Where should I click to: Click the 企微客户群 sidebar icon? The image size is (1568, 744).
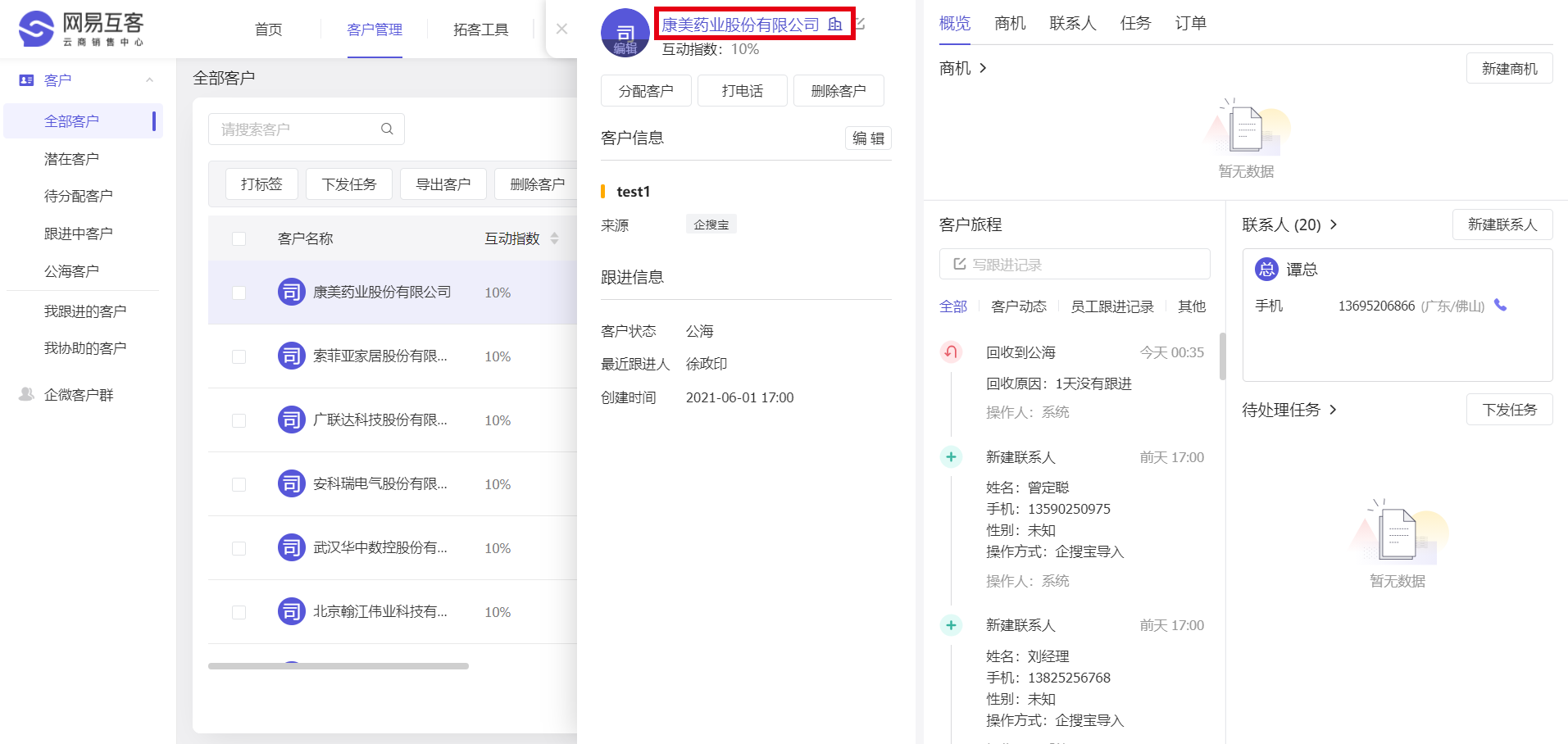tap(26, 394)
